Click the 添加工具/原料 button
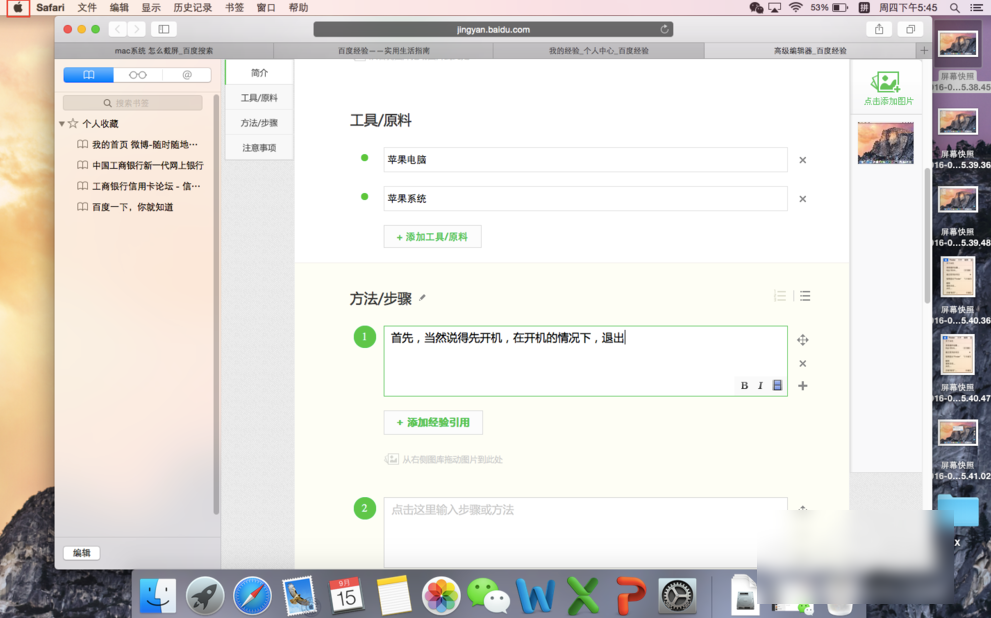The image size is (991, 618). pyautogui.click(x=432, y=236)
